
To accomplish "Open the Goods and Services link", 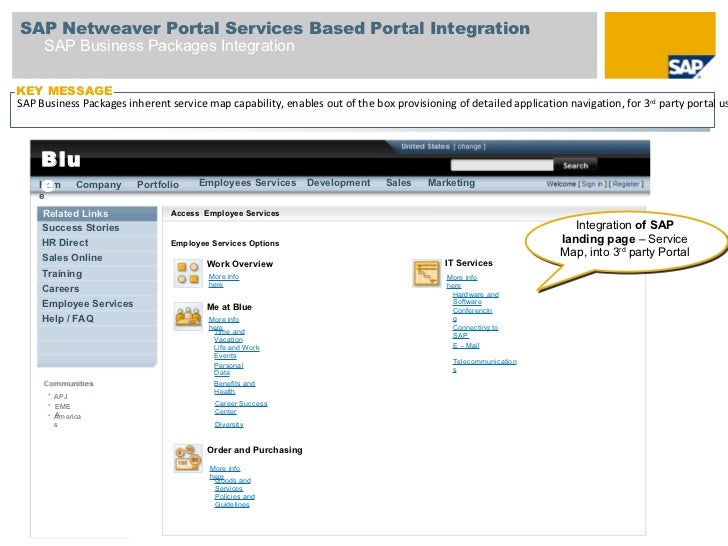I will pyautogui.click(x=232, y=484).
